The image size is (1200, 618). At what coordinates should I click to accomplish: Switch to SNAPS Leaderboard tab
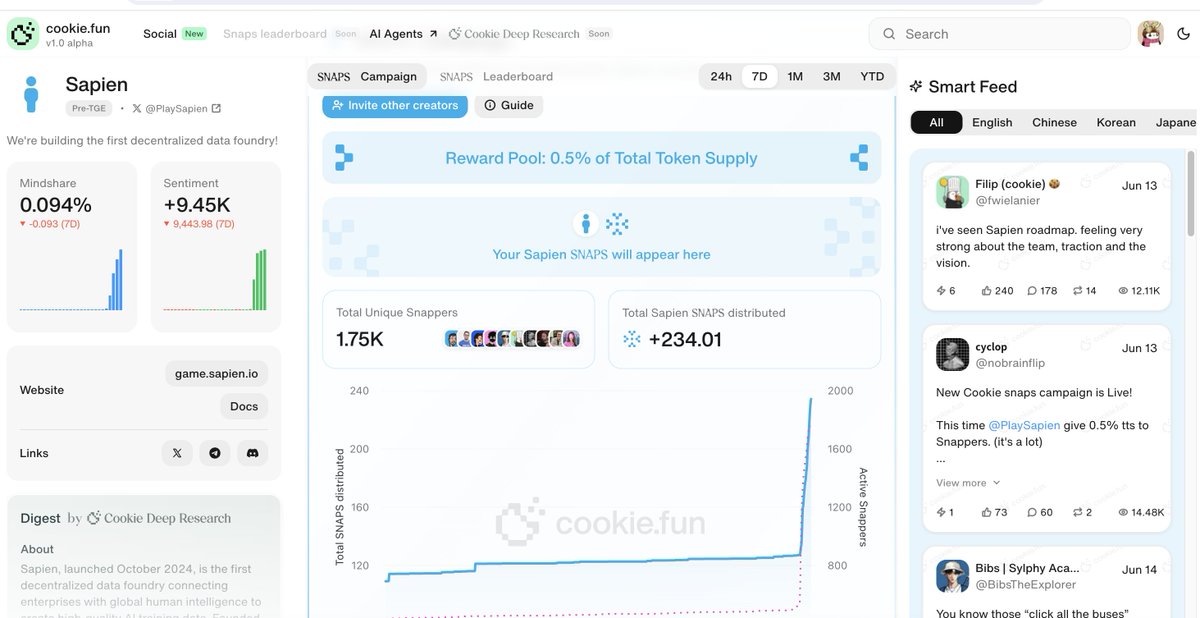pos(496,76)
